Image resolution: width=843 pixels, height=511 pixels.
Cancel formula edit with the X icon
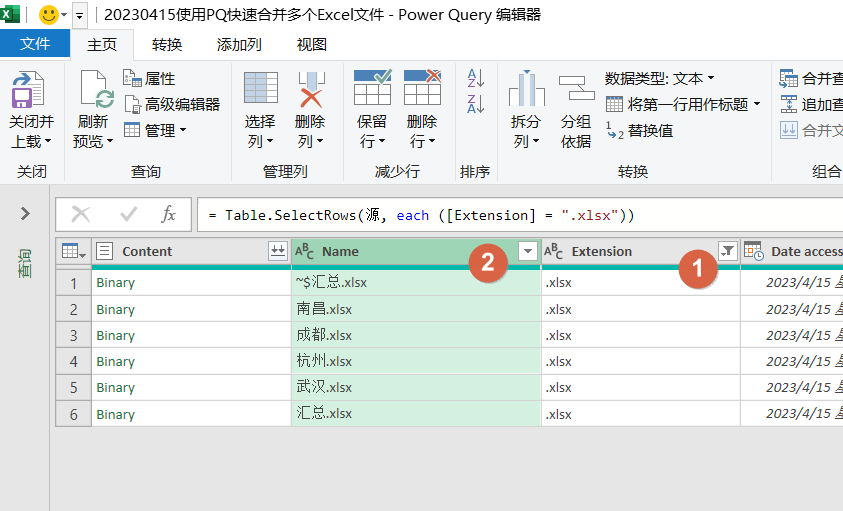coord(81,215)
